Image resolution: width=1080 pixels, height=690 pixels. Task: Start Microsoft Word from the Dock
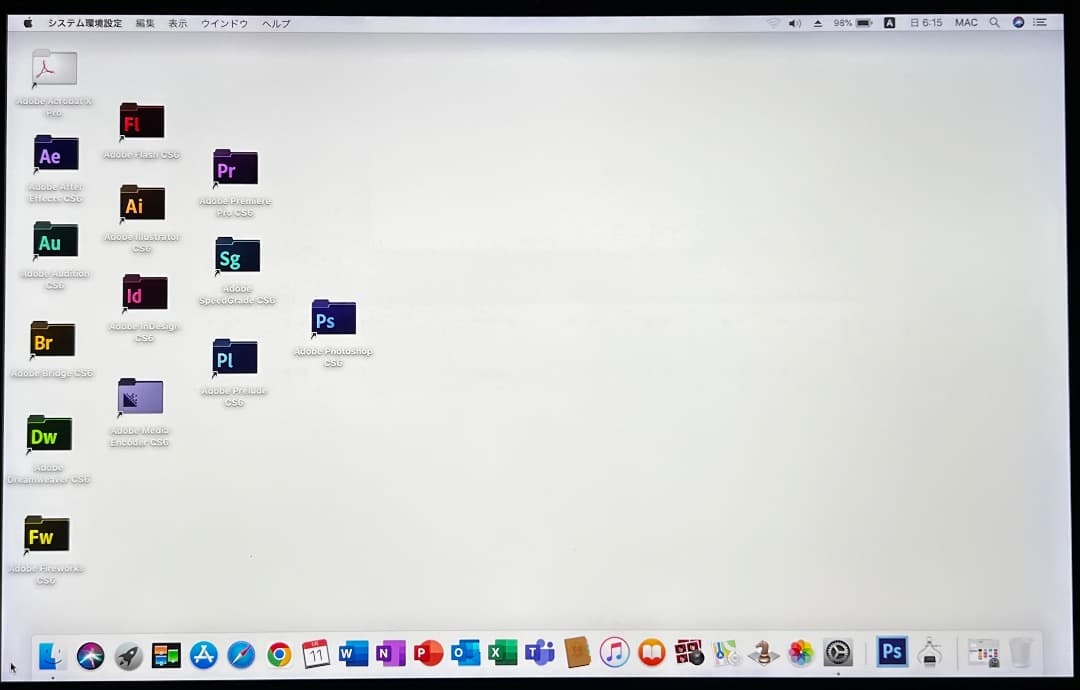pos(353,655)
